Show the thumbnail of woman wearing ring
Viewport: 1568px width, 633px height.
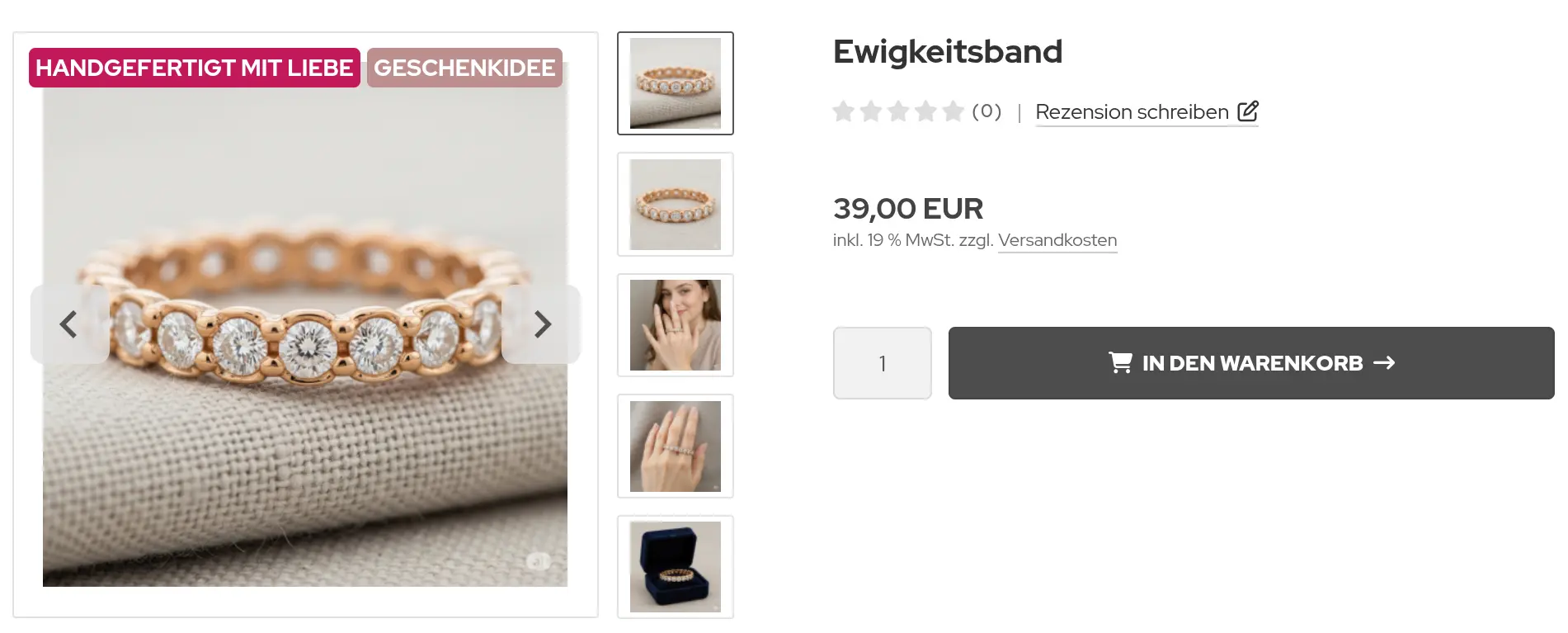pos(676,325)
